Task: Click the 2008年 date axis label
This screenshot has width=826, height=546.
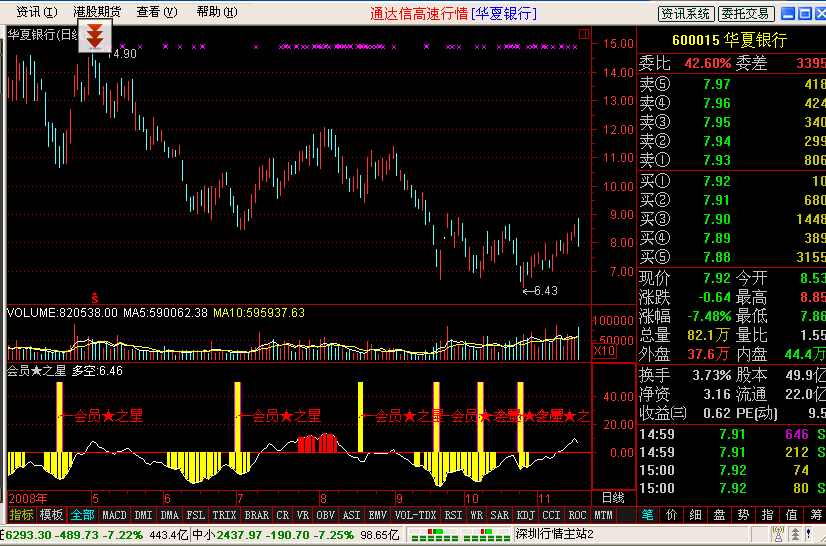Action: [28, 498]
